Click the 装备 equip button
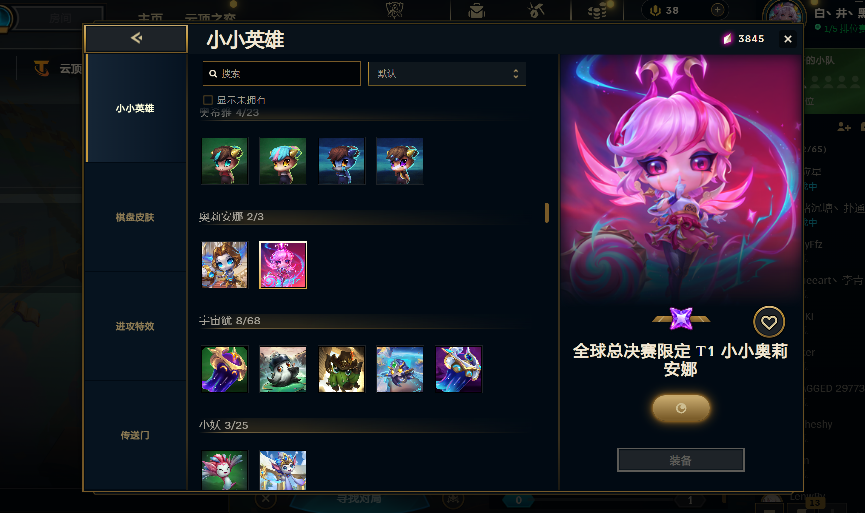Screen dimensions: 865x513 coord(681,460)
